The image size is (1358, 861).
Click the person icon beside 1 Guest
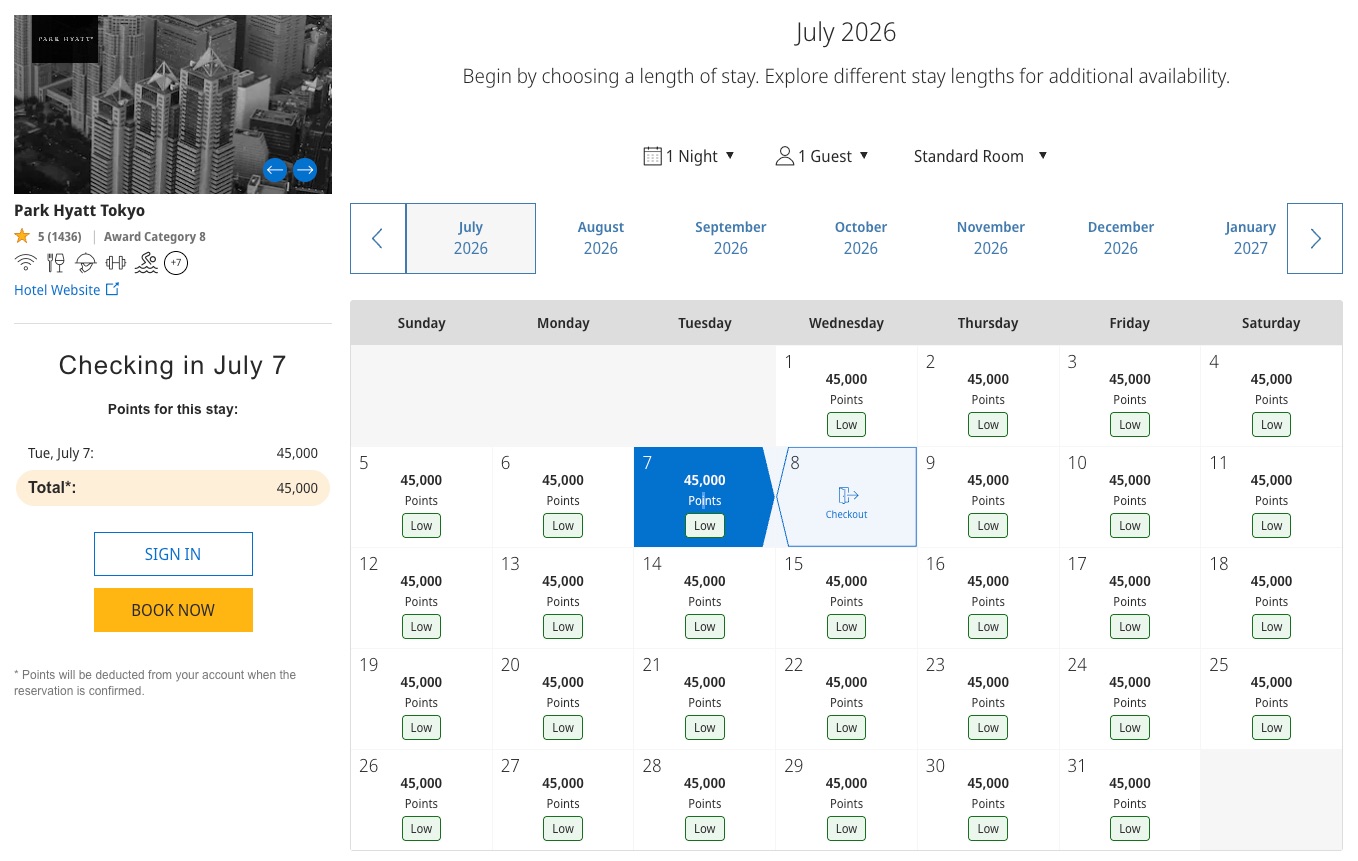coord(785,156)
